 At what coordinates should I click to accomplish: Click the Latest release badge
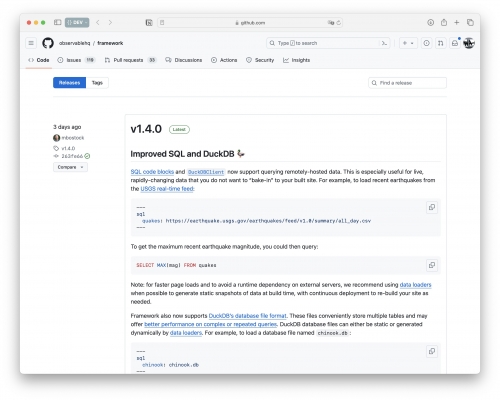(179, 129)
